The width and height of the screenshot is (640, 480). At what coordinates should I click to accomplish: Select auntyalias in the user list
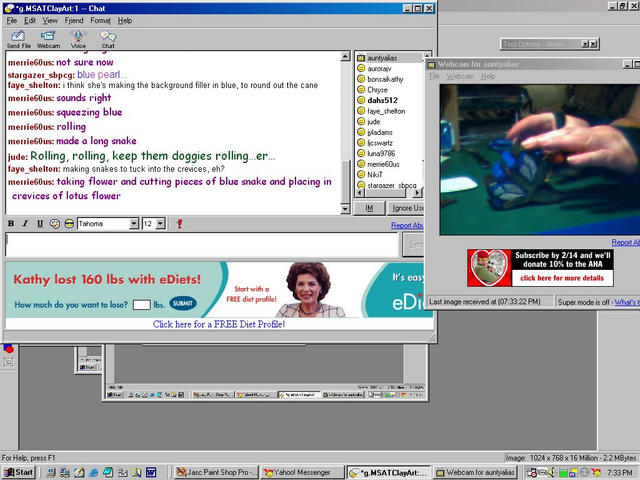coord(382,58)
